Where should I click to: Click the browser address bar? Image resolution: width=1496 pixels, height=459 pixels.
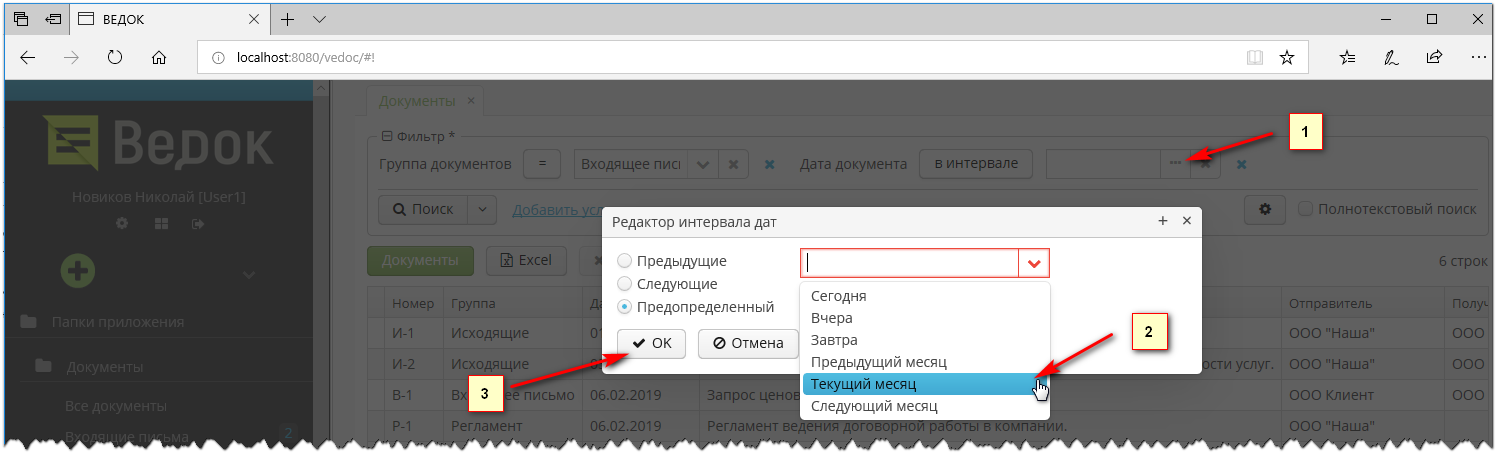pyautogui.click(x=700, y=58)
